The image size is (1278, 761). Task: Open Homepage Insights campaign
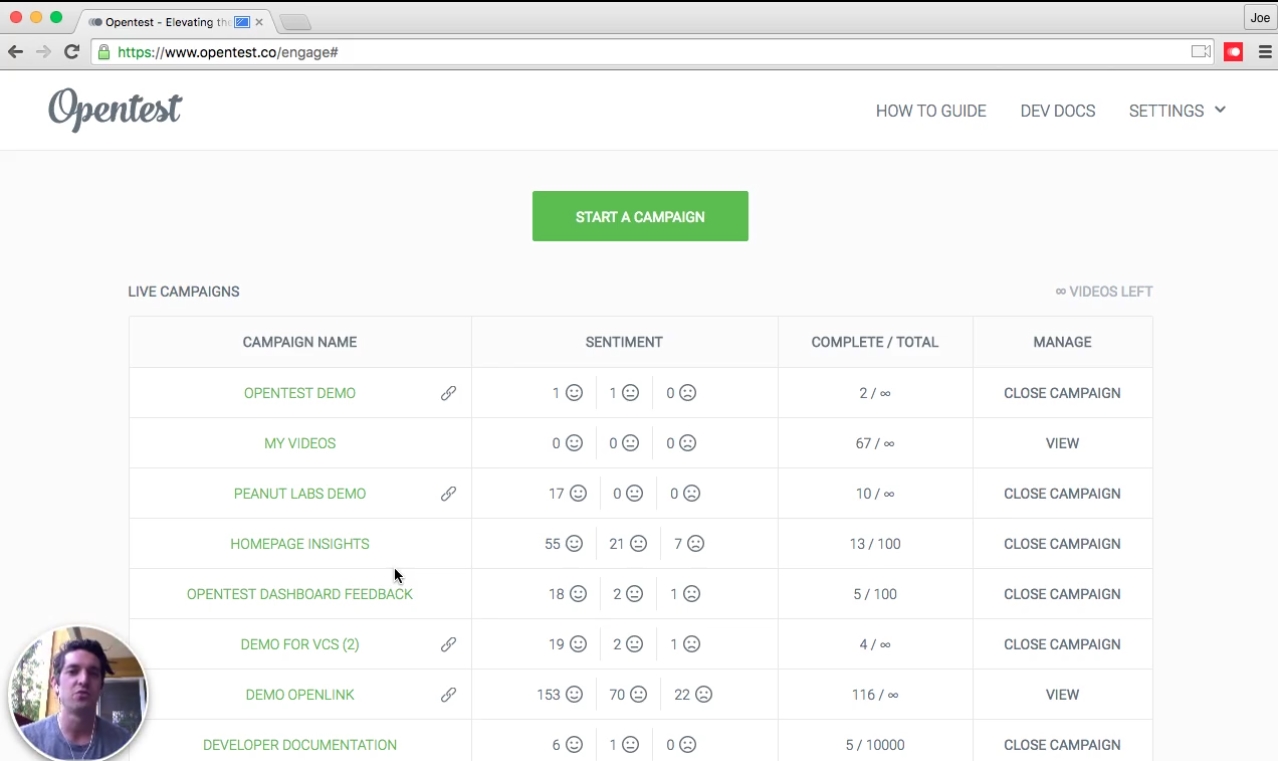pos(300,544)
